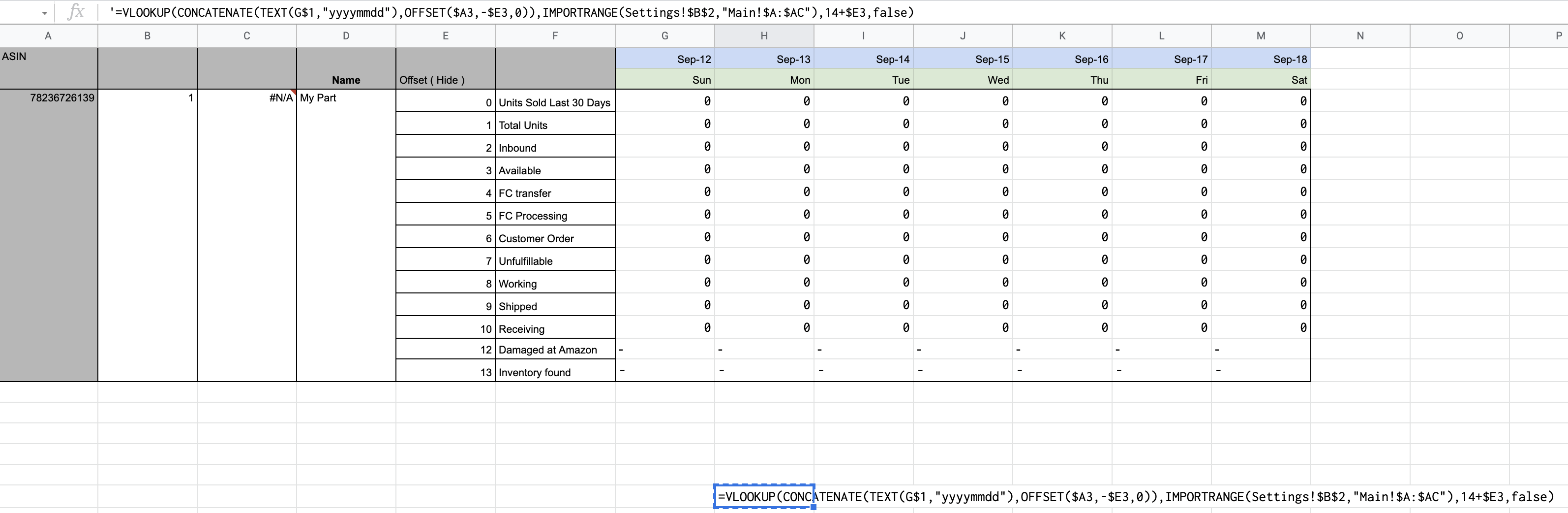The image size is (1568, 513).
Task: Select the Mon weekday cell
Action: coord(764,79)
